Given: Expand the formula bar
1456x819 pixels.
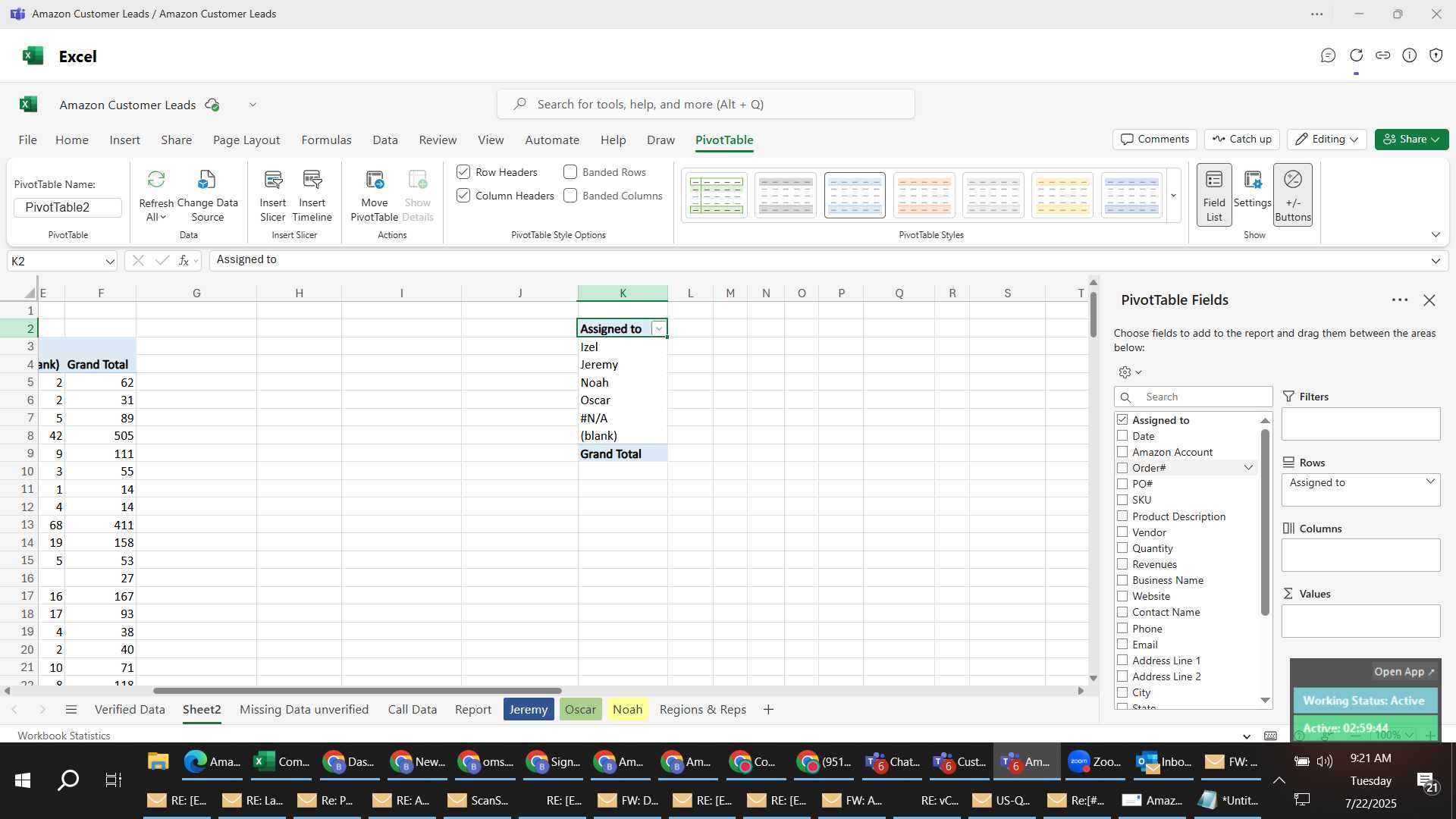Looking at the screenshot, I should click(1436, 261).
